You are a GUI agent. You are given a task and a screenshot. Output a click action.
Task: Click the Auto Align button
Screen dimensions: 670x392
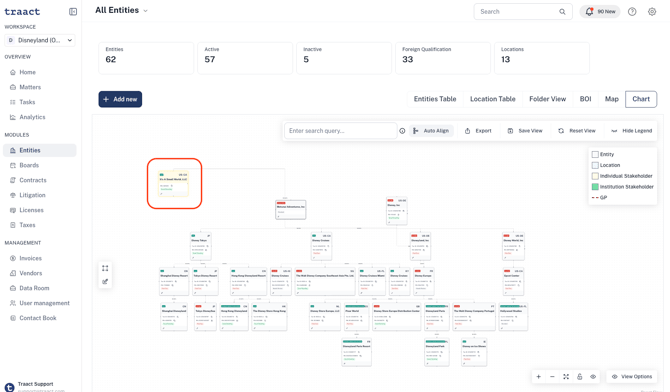point(432,131)
